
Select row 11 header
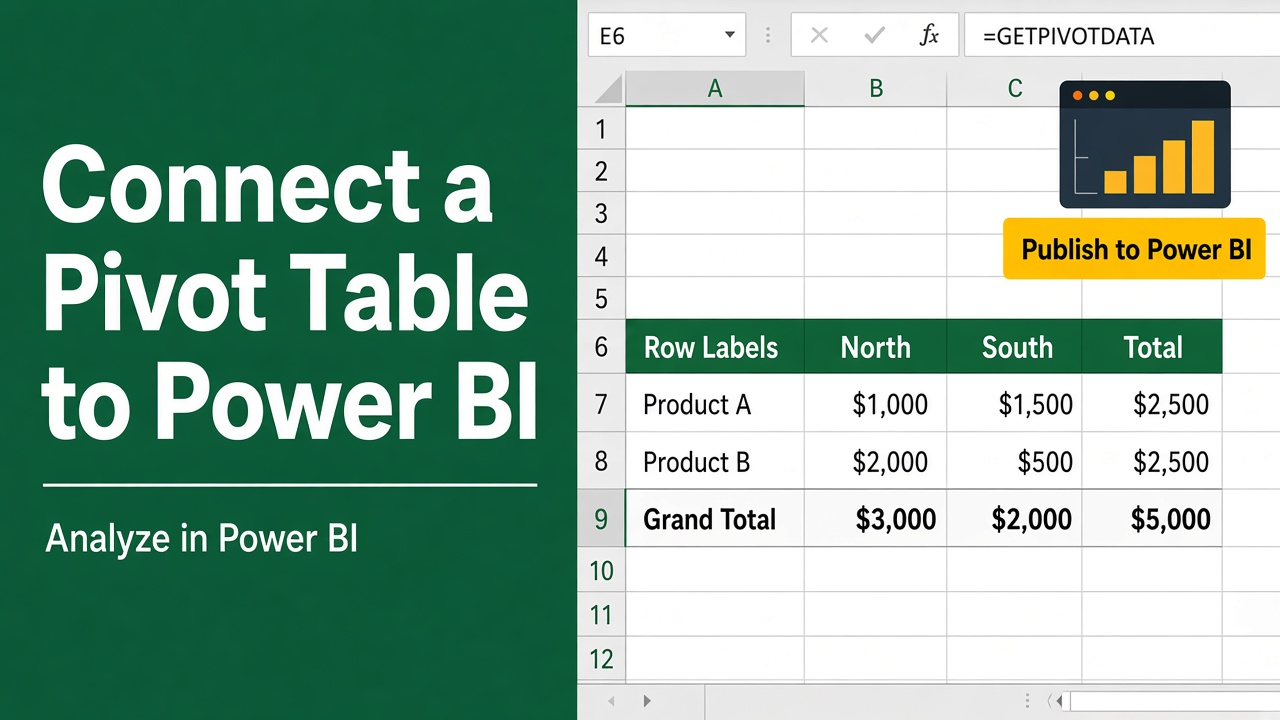[x=601, y=613]
